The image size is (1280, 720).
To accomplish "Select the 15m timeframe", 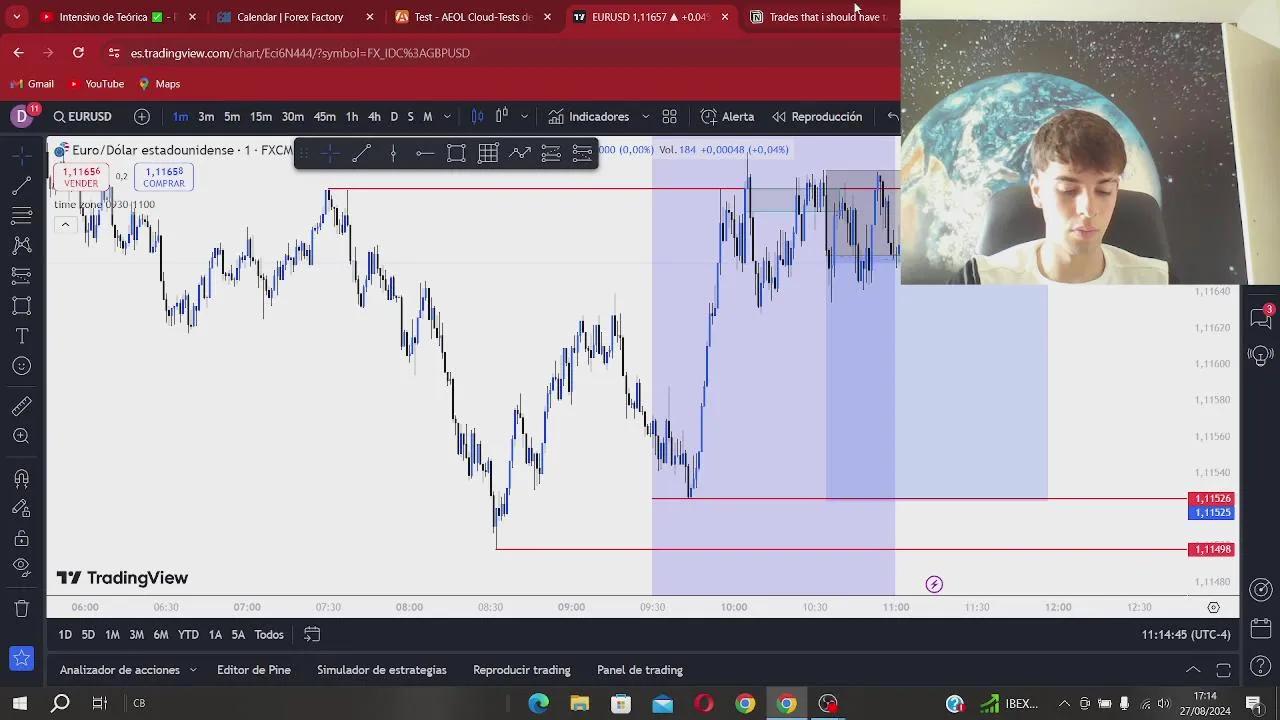I will 261,117.
